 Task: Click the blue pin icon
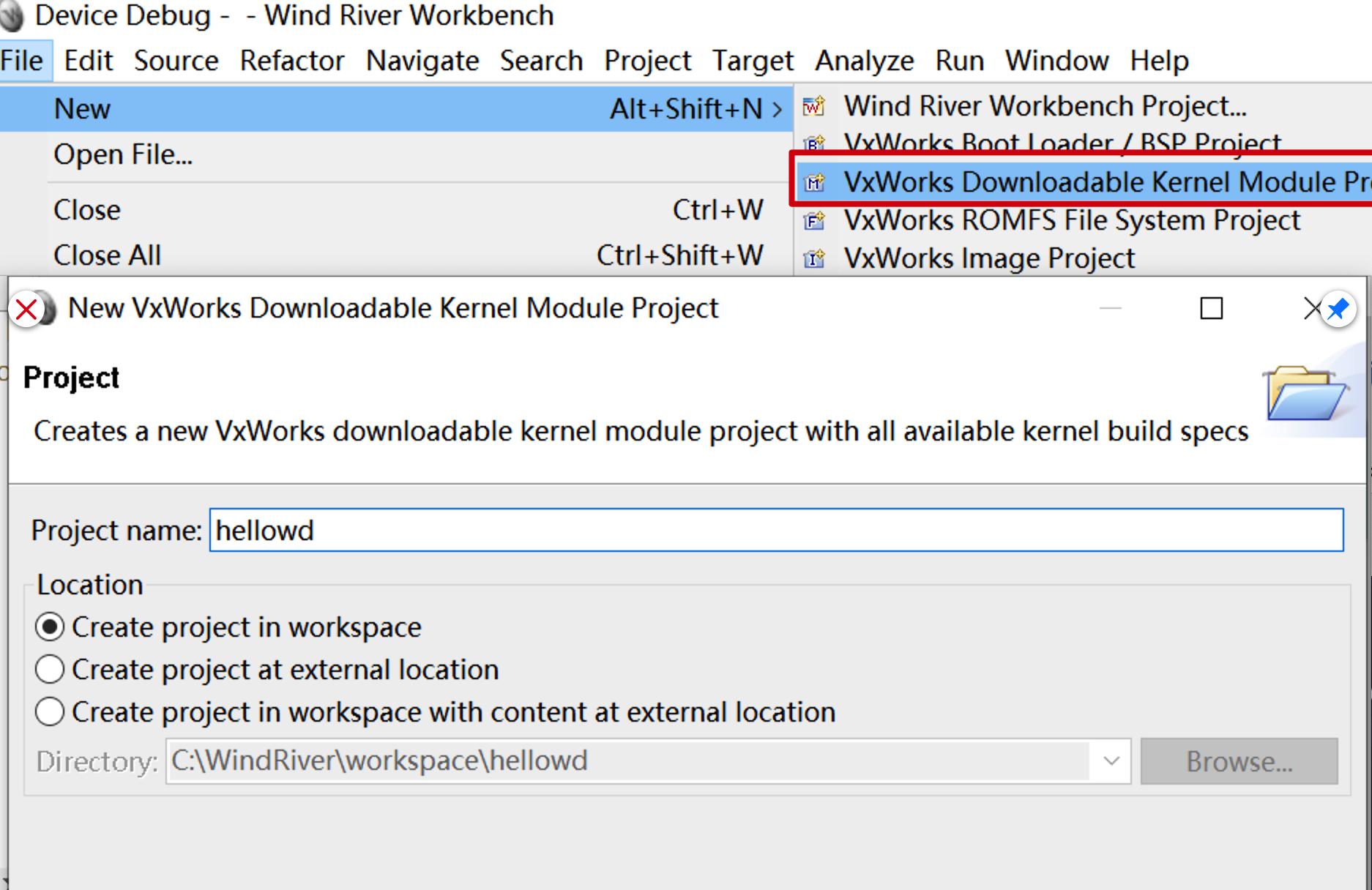[x=1338, y=309]
